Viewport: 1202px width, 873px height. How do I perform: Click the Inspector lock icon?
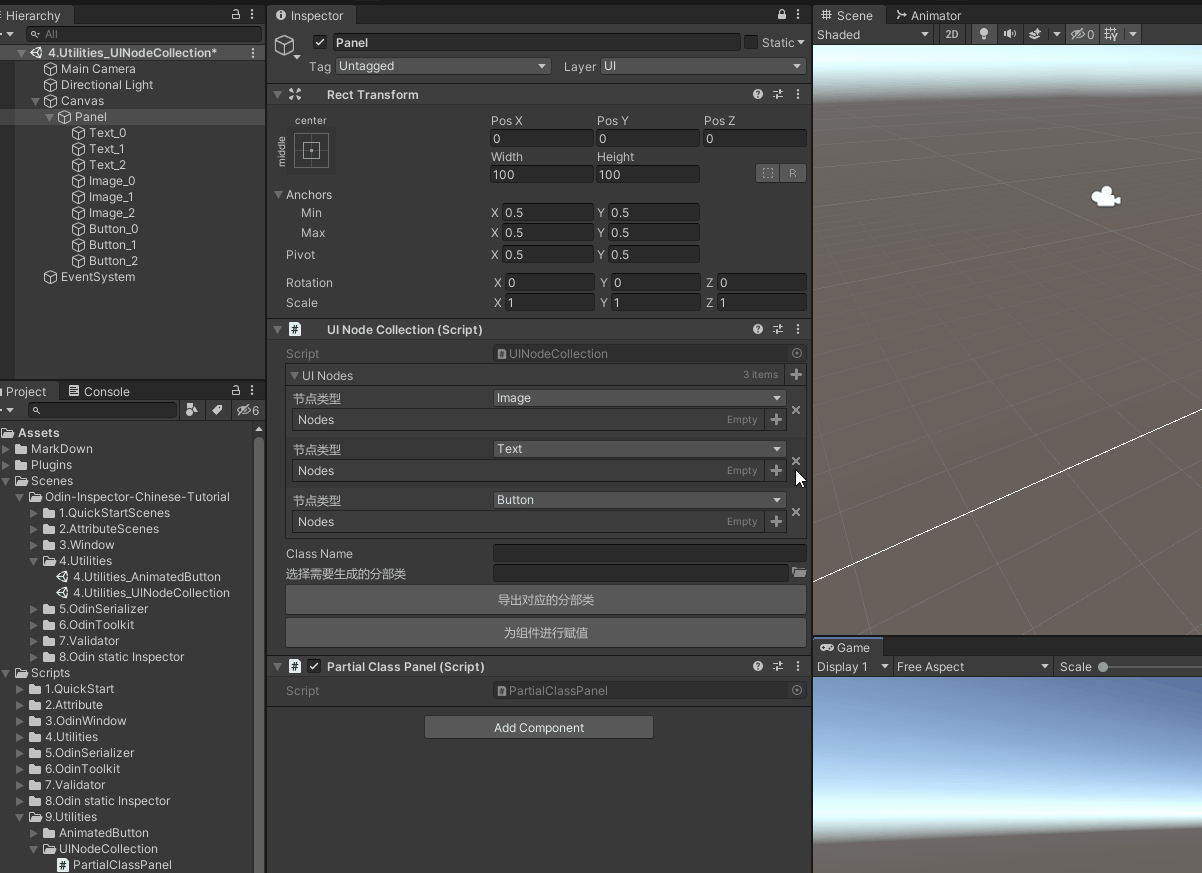[782, 15]
